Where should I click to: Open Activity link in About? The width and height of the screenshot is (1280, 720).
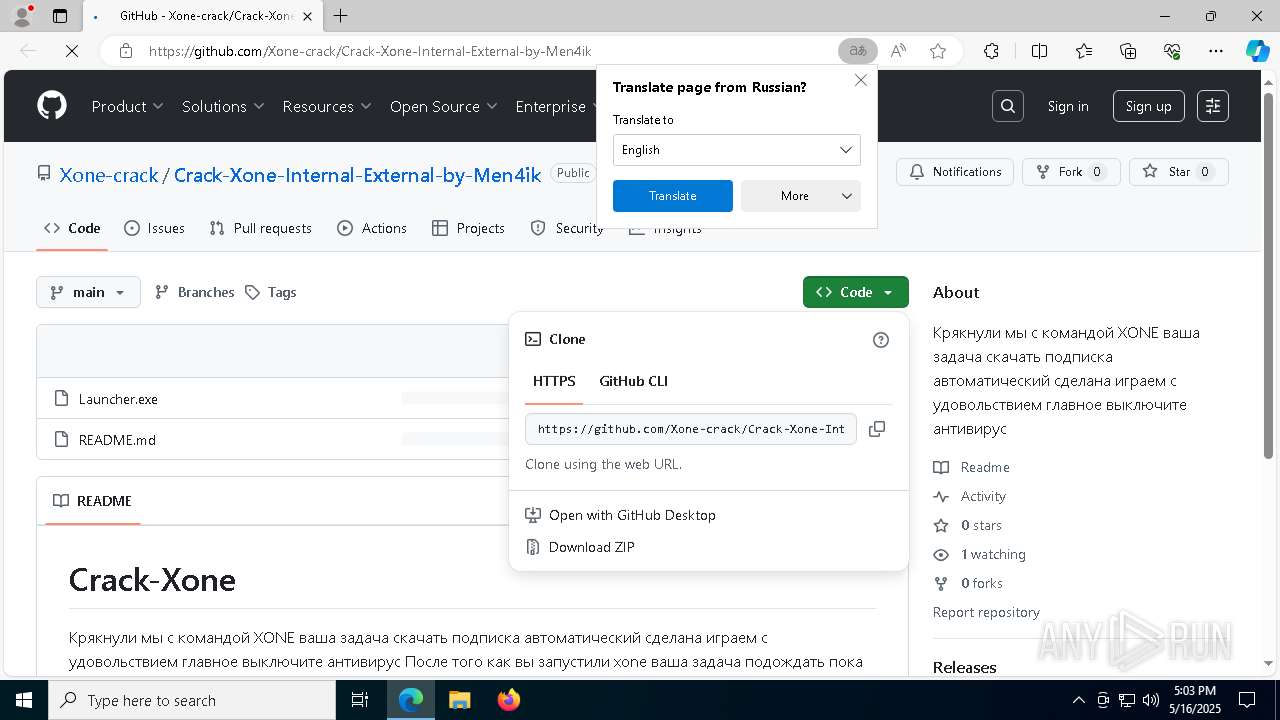[x=983, y=496]
